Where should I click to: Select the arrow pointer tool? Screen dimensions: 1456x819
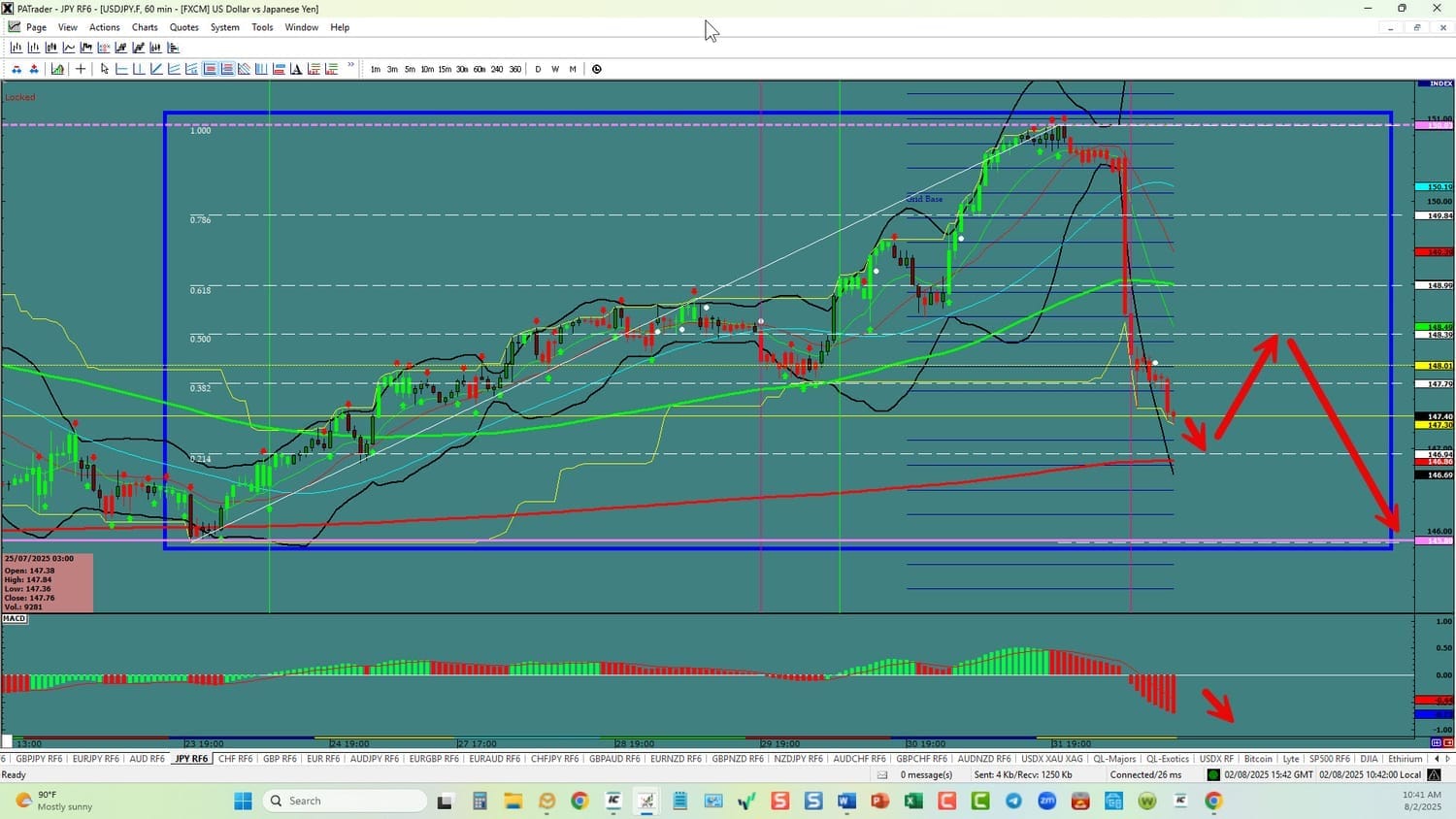coord(105,69)
